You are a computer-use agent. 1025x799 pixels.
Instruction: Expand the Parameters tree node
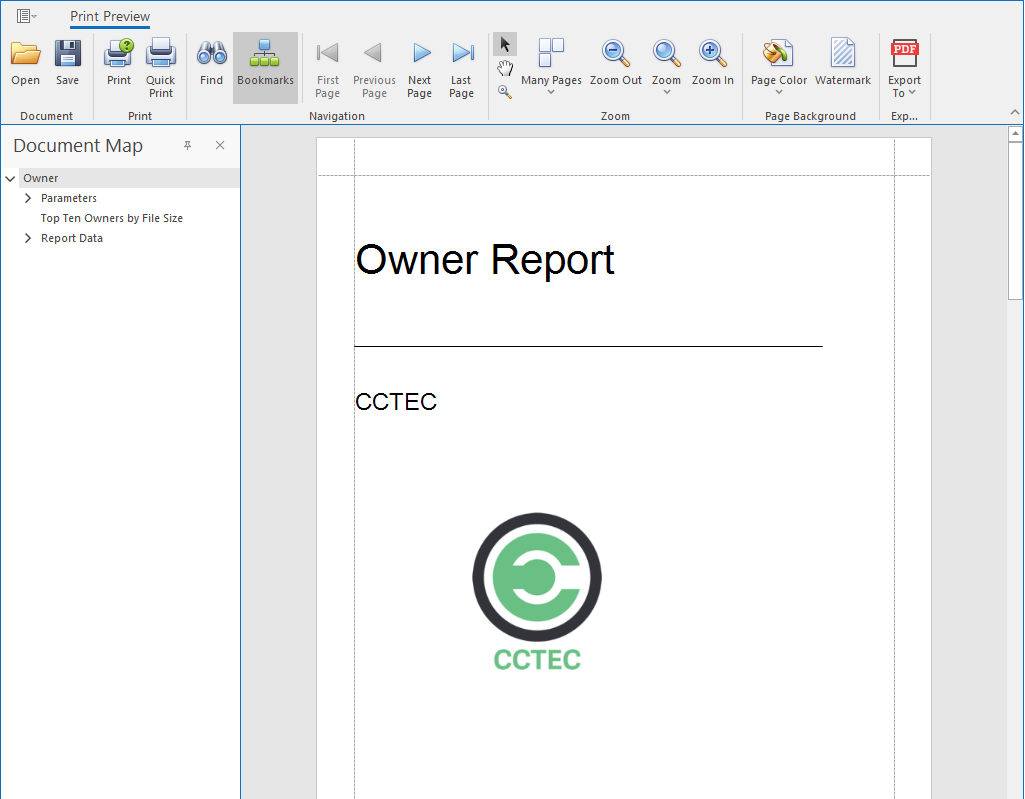tap(27, 198)
